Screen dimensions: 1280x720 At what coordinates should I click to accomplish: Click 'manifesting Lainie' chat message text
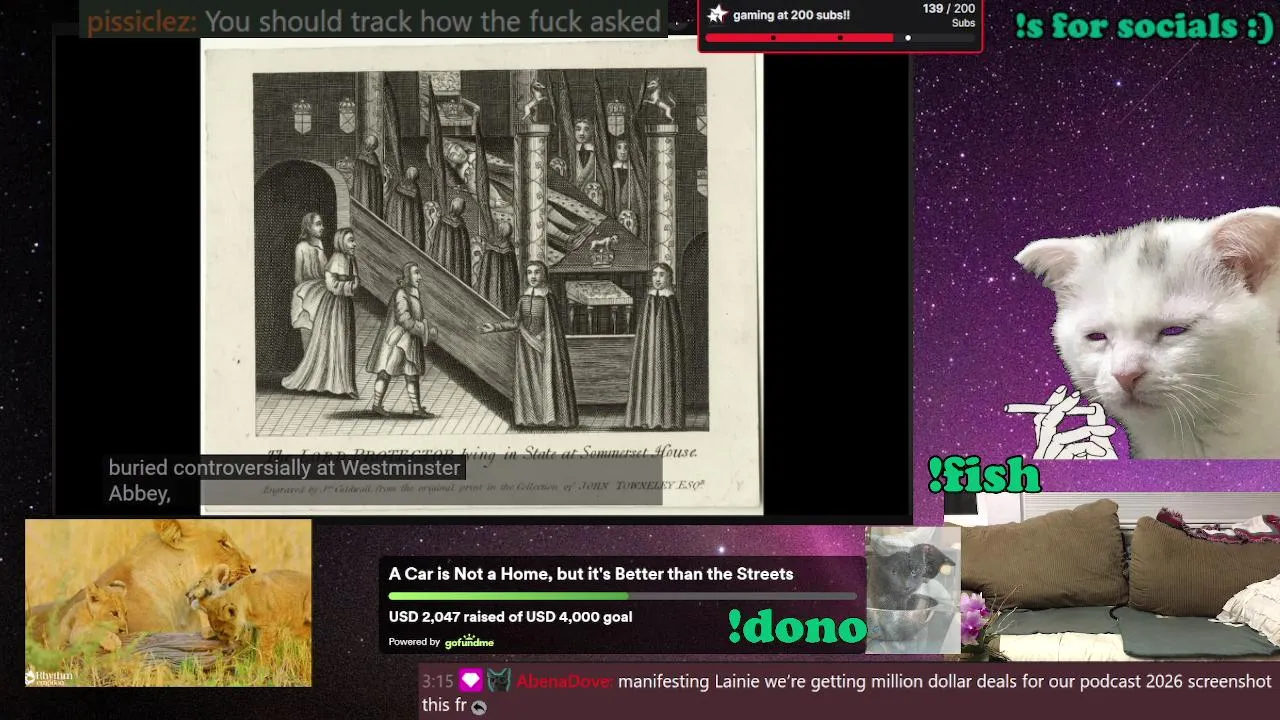click(x=846, y=694)
